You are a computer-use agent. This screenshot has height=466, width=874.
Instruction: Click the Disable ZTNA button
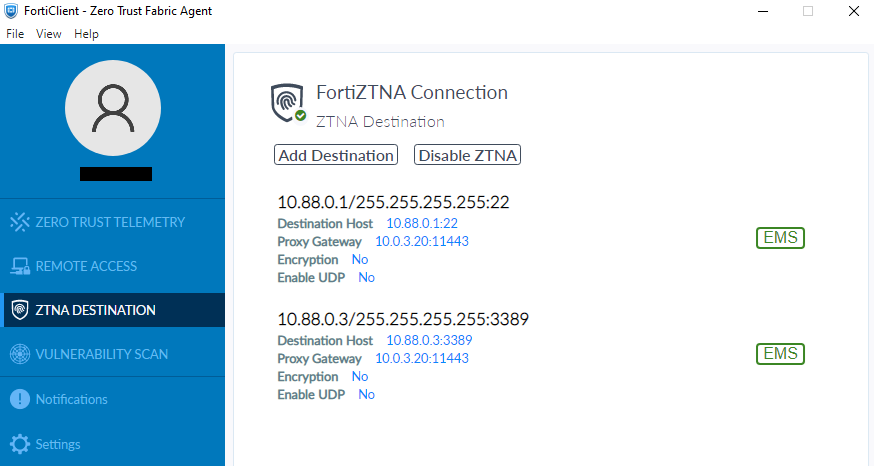point(468,155)
